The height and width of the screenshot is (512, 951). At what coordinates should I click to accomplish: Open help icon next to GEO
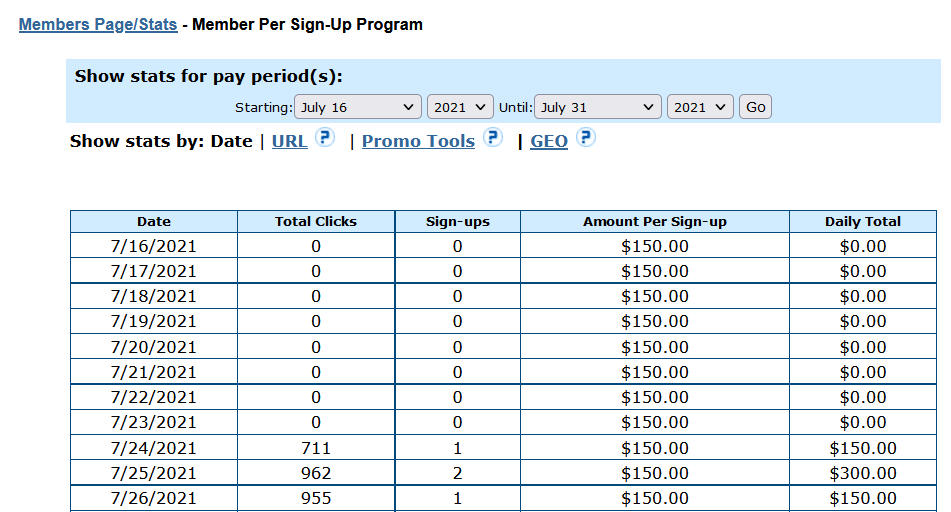586,138
